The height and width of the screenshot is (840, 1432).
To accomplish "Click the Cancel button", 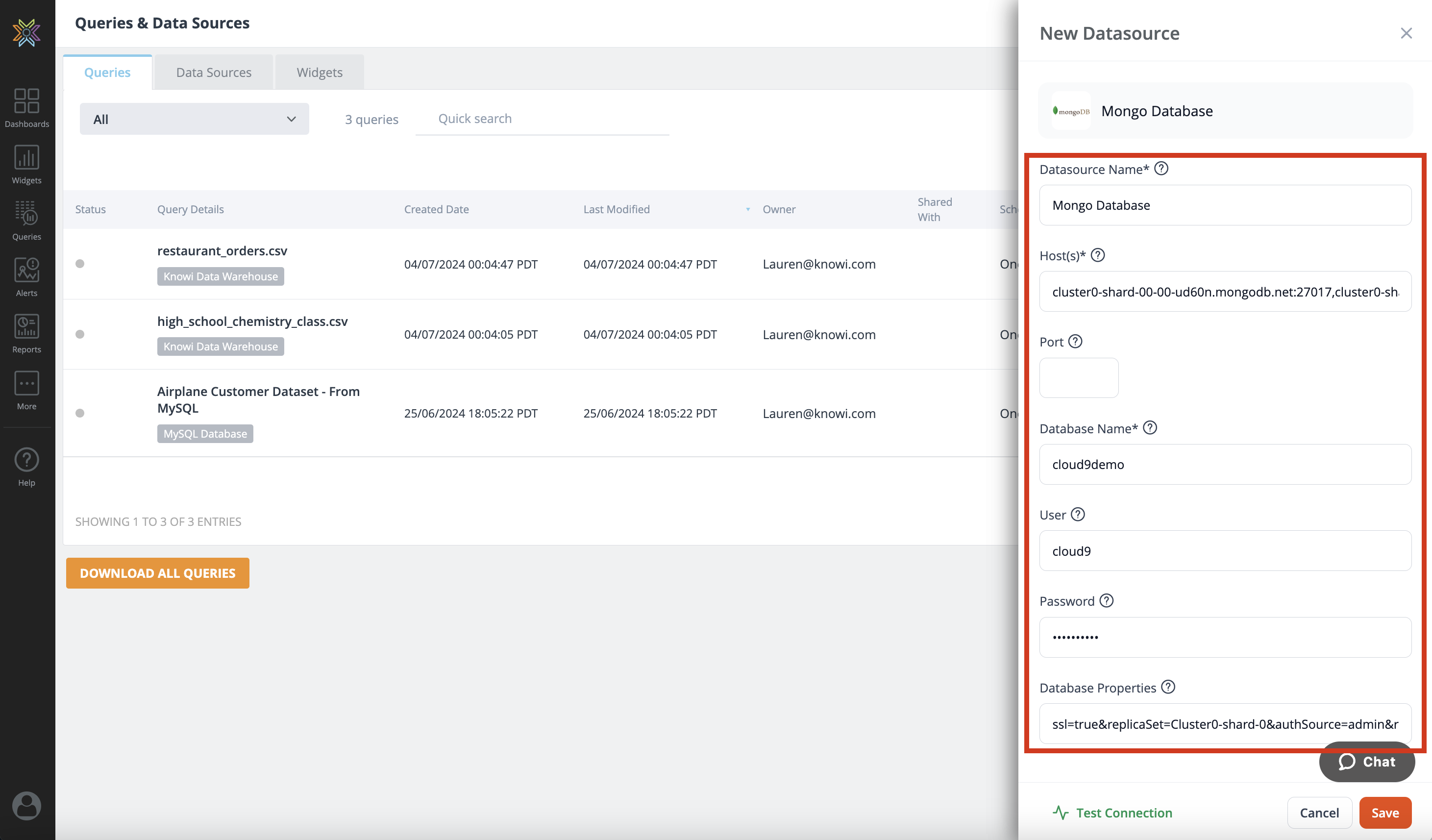I will point(1319,813).
